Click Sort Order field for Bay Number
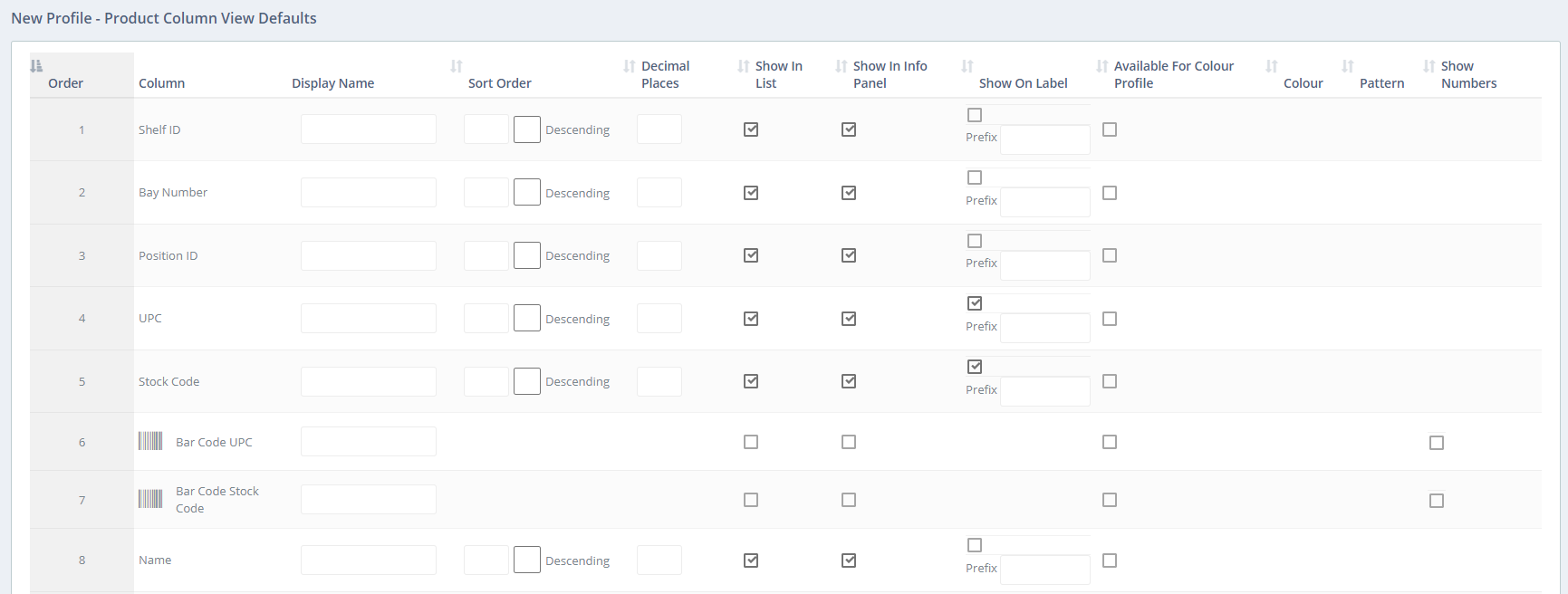Viewport: 1568px width, 594px height. coord(486,192)
